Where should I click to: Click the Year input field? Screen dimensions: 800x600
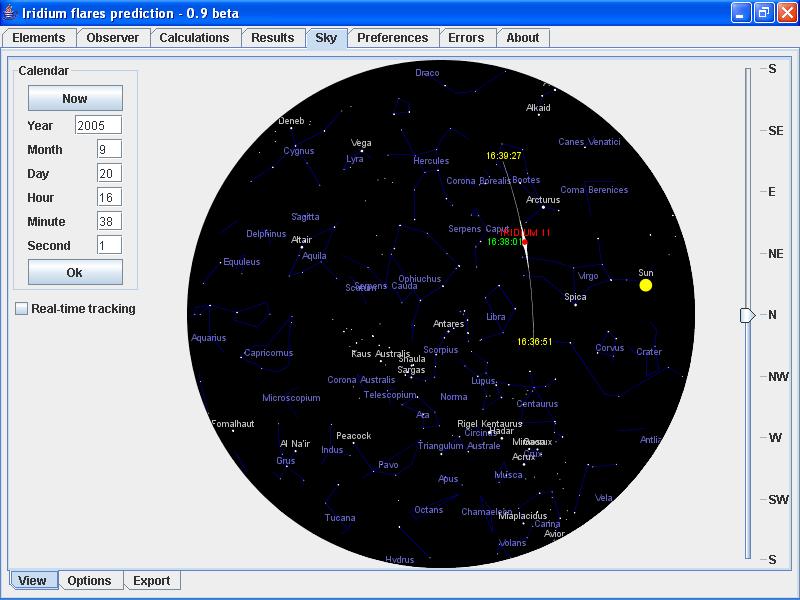tap(98, 125)
